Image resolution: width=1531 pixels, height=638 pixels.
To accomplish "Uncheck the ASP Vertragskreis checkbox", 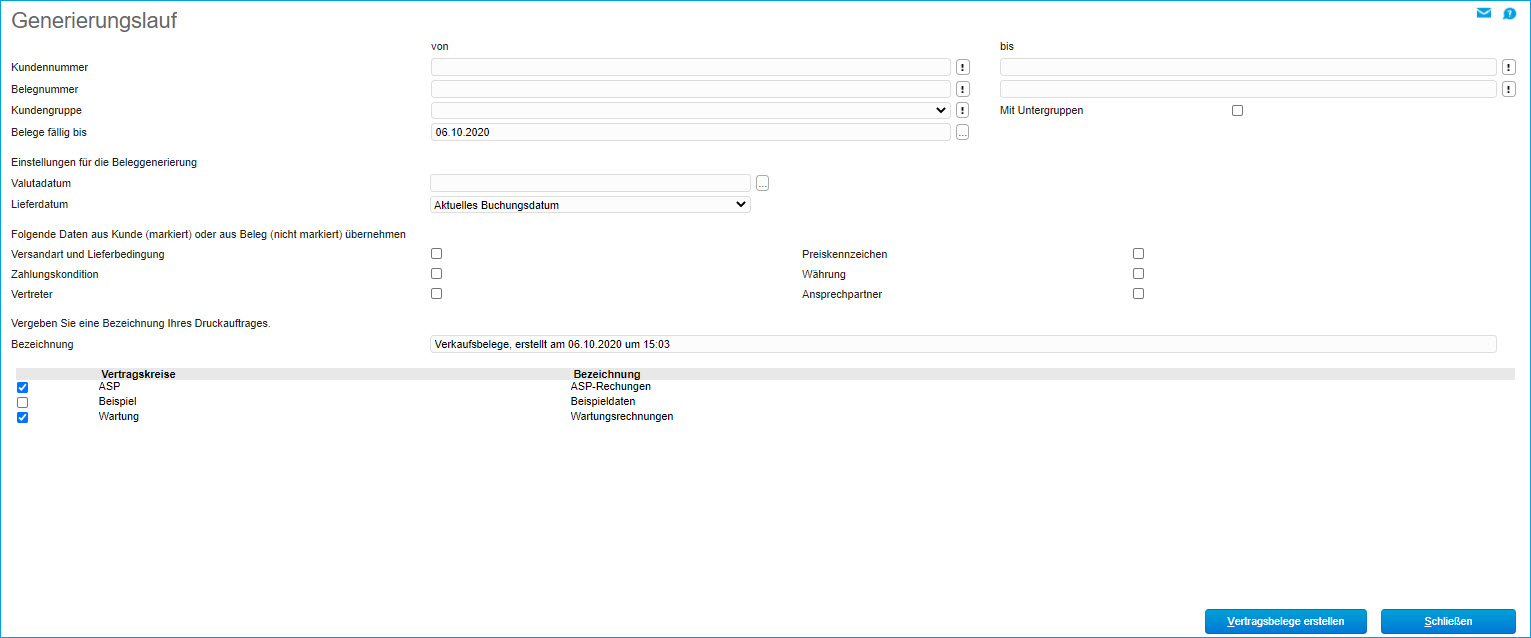I will [x=22, y=387].
